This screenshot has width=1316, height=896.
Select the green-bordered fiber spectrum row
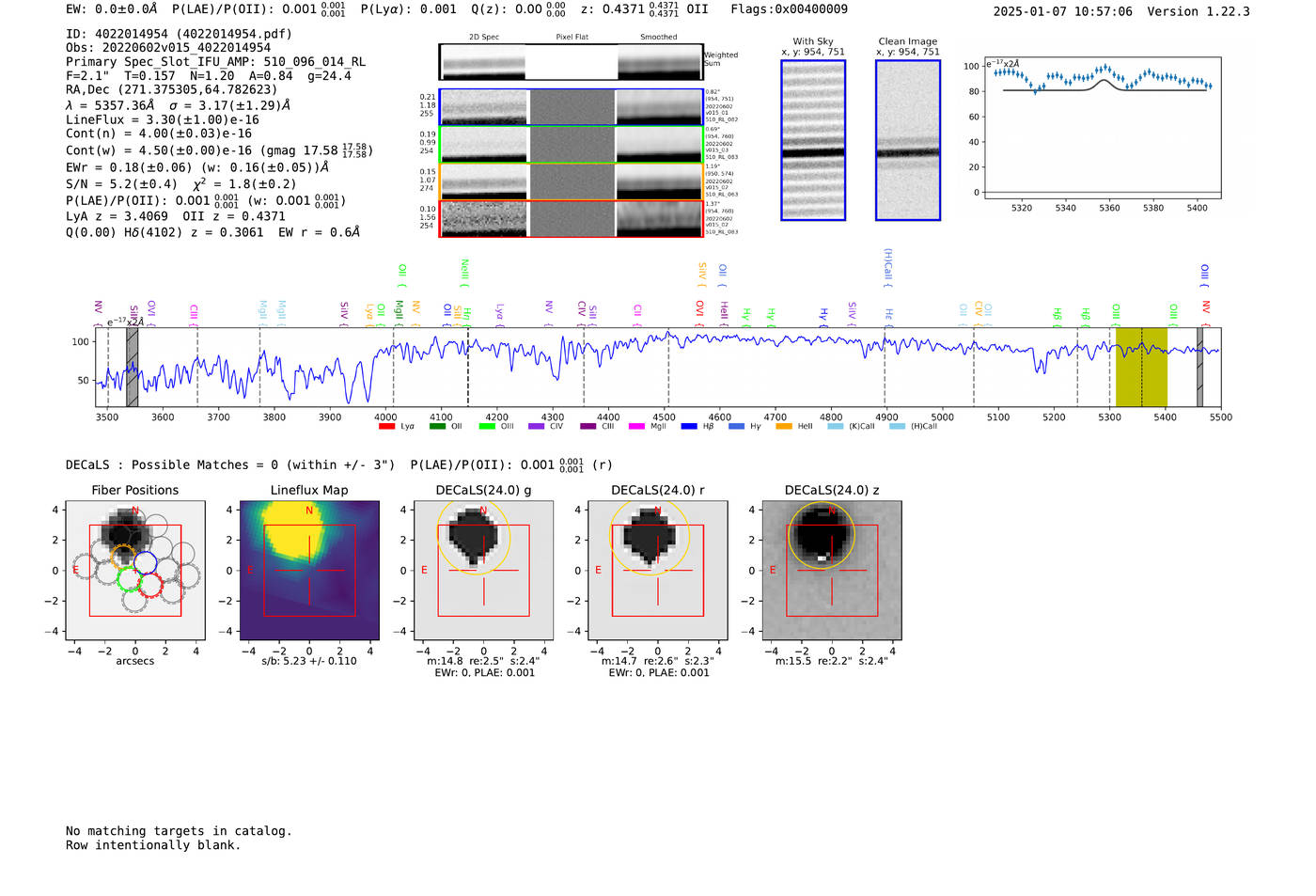(x=571, y=144)
